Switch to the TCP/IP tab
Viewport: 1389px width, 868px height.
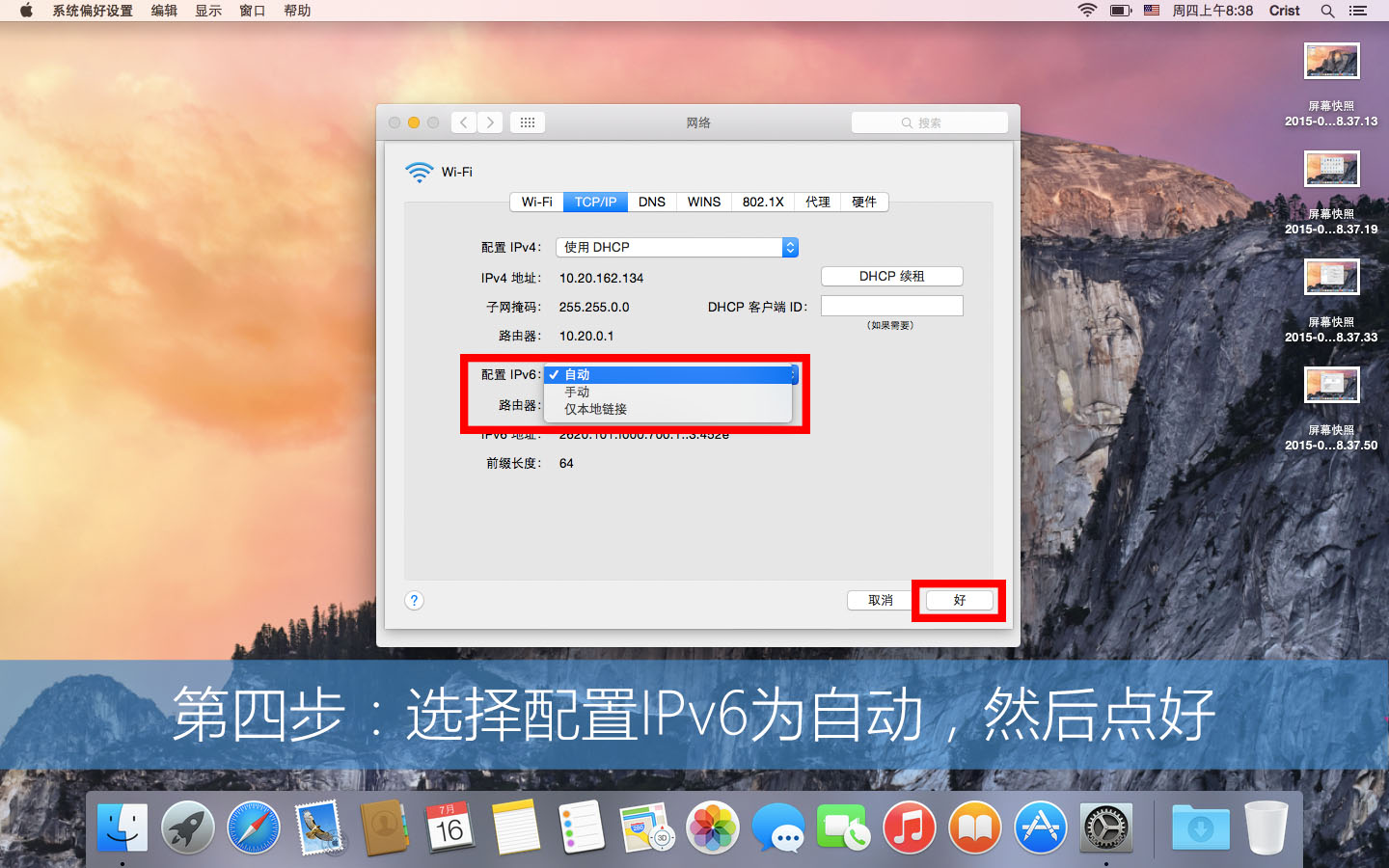(x=595, y=202)
